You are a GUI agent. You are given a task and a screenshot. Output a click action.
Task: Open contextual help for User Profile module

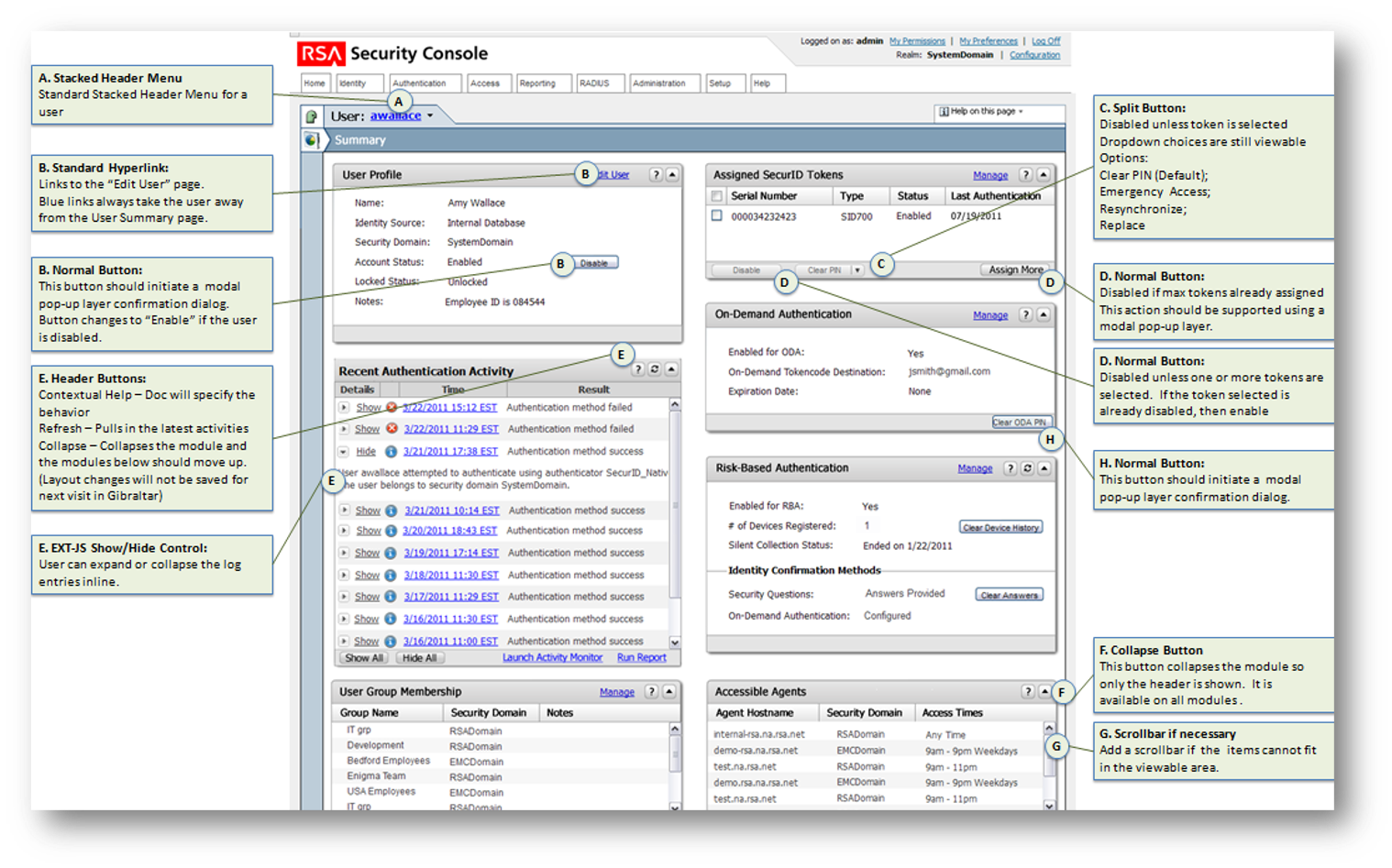point(656,174)
